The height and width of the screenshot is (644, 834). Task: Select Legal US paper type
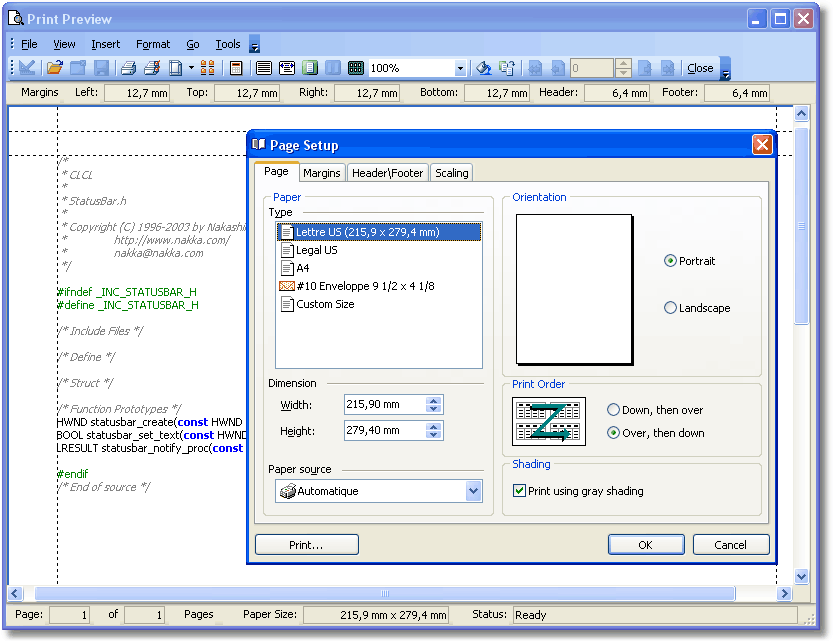[x=379, y=250]
